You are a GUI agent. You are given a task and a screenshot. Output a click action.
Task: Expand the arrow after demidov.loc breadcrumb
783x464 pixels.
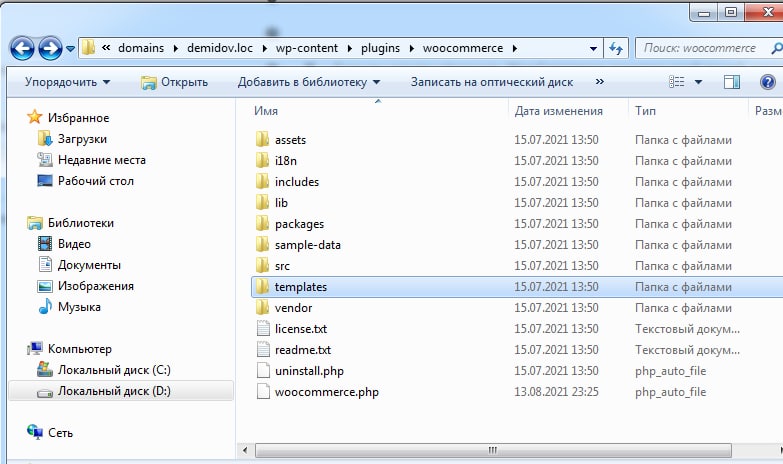click(x=264, y=48)
